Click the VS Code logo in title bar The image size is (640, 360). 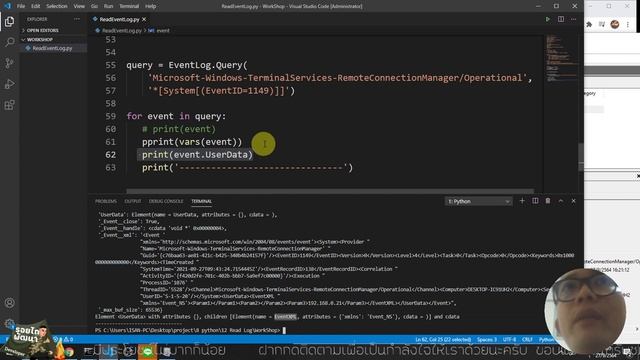pos(7,6)
